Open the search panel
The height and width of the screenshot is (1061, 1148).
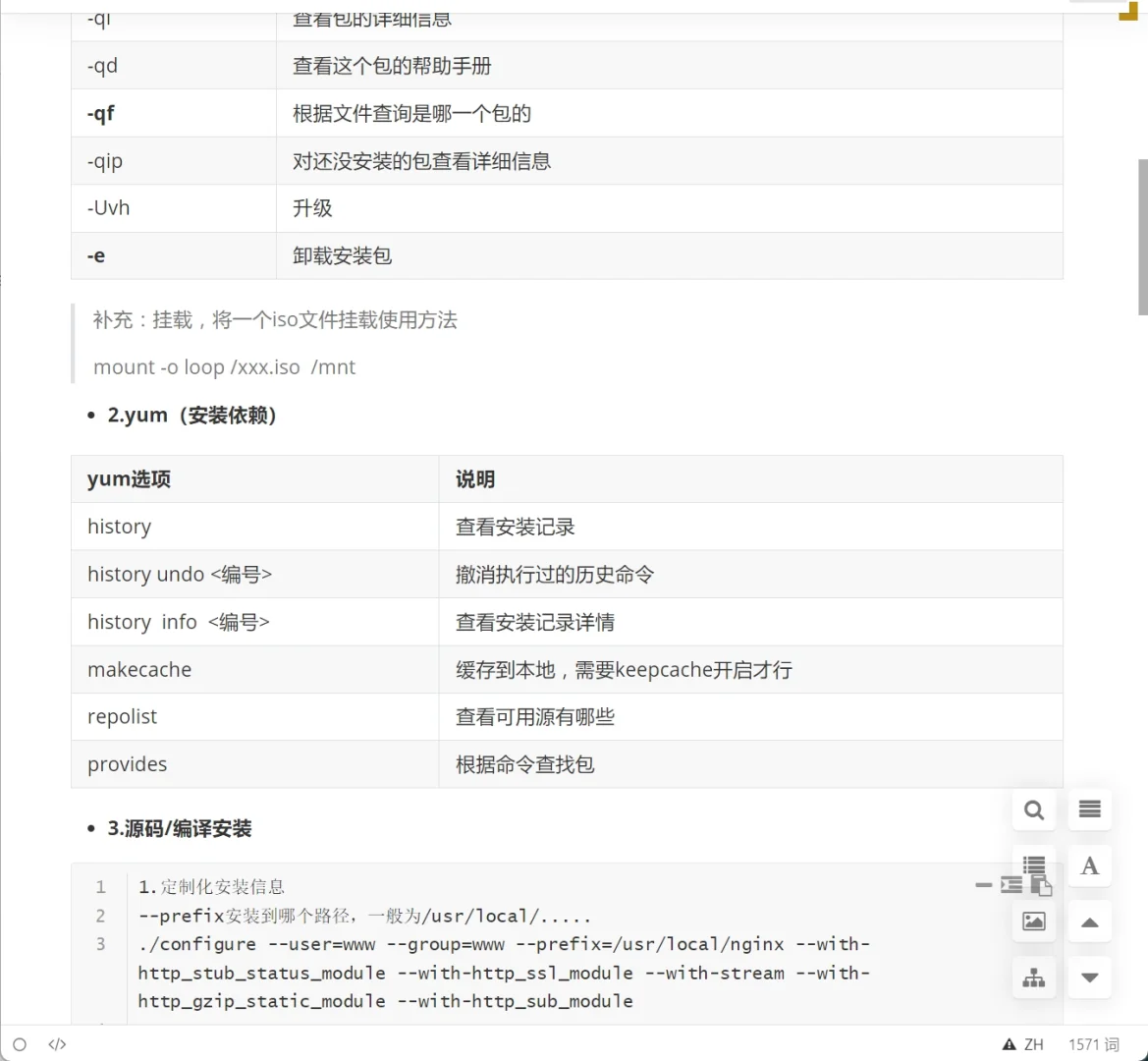(x=1033, y=810)
